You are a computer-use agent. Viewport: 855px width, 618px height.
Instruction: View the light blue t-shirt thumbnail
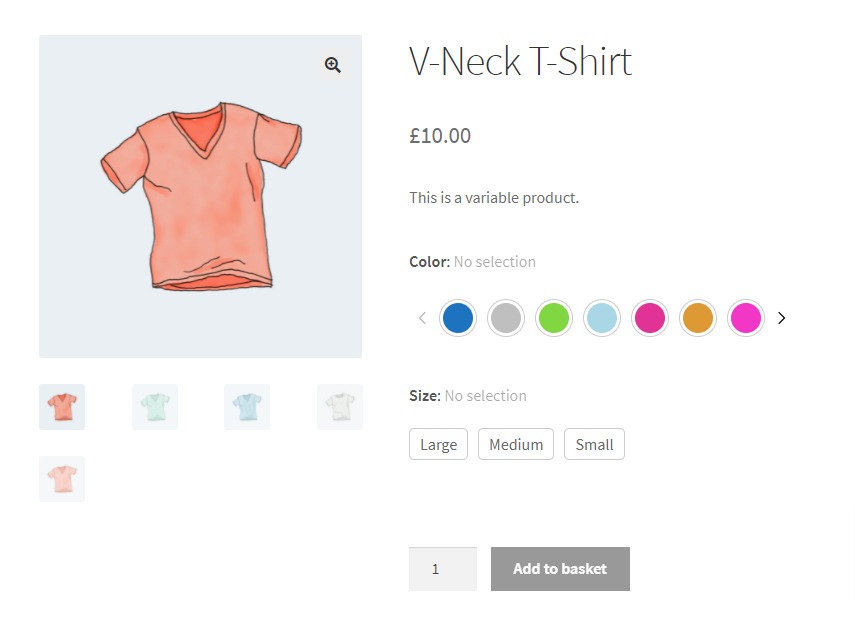[247, 407]
